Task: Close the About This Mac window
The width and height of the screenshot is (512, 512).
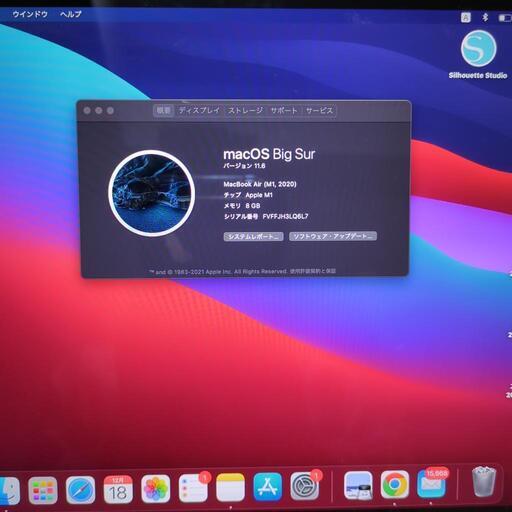Action: coord(87,110)
